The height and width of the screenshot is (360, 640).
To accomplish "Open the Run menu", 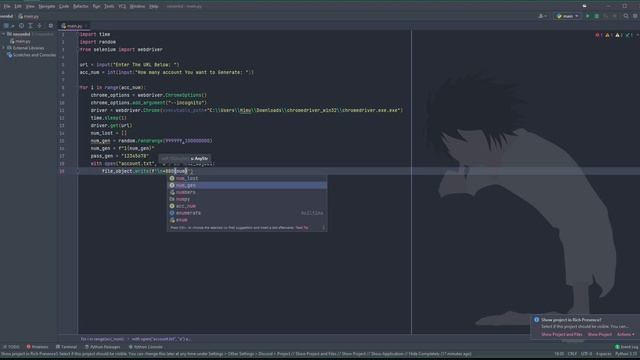I will click(x=96, y=6).
